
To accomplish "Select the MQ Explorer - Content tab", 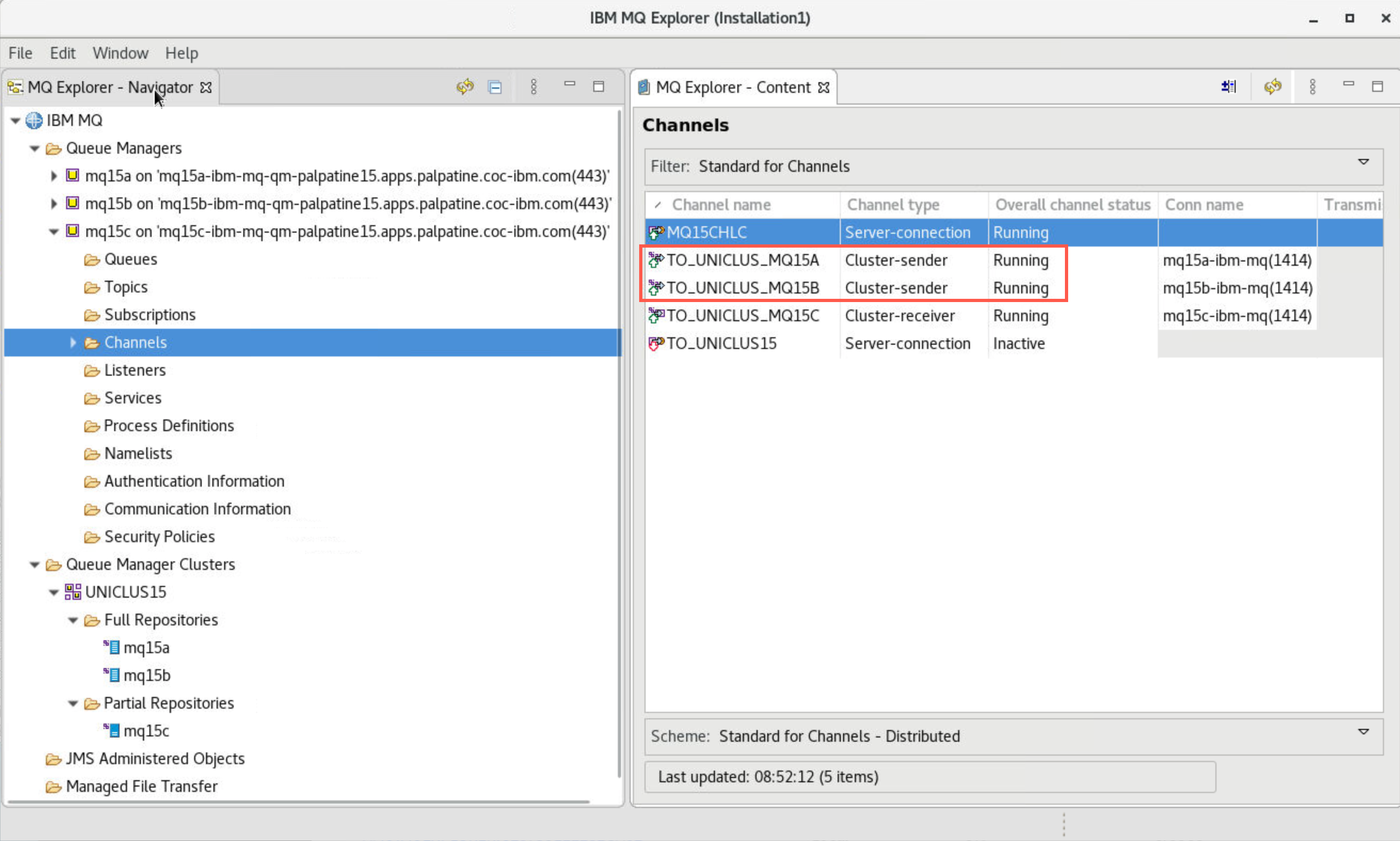I will (x=733, y=88).
